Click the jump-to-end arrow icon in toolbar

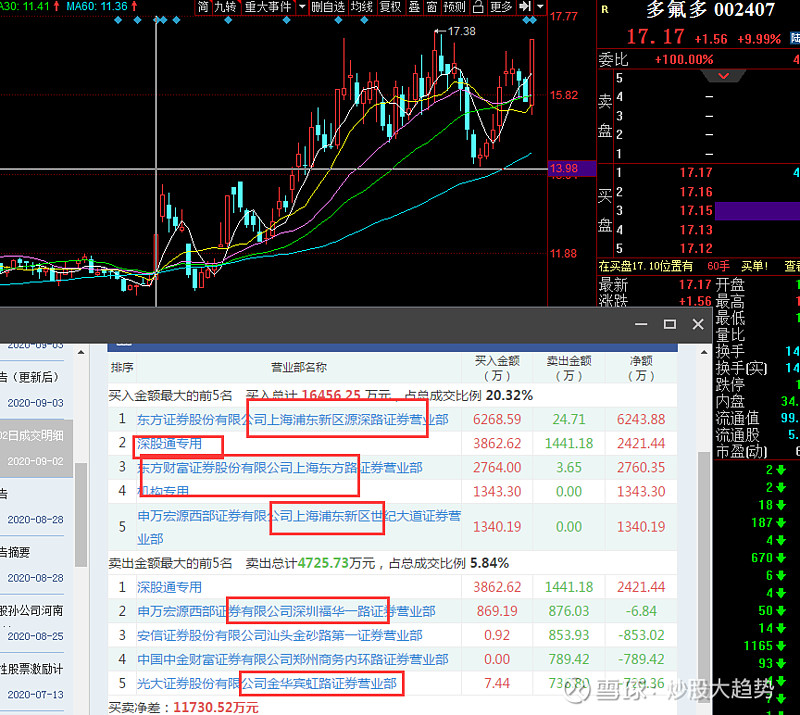coord(524,7)
